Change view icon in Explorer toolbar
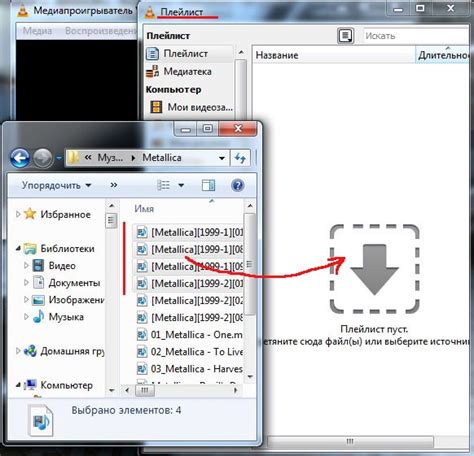Image resolution: width=474 pixels, height=456 pixels. point(163,185)
